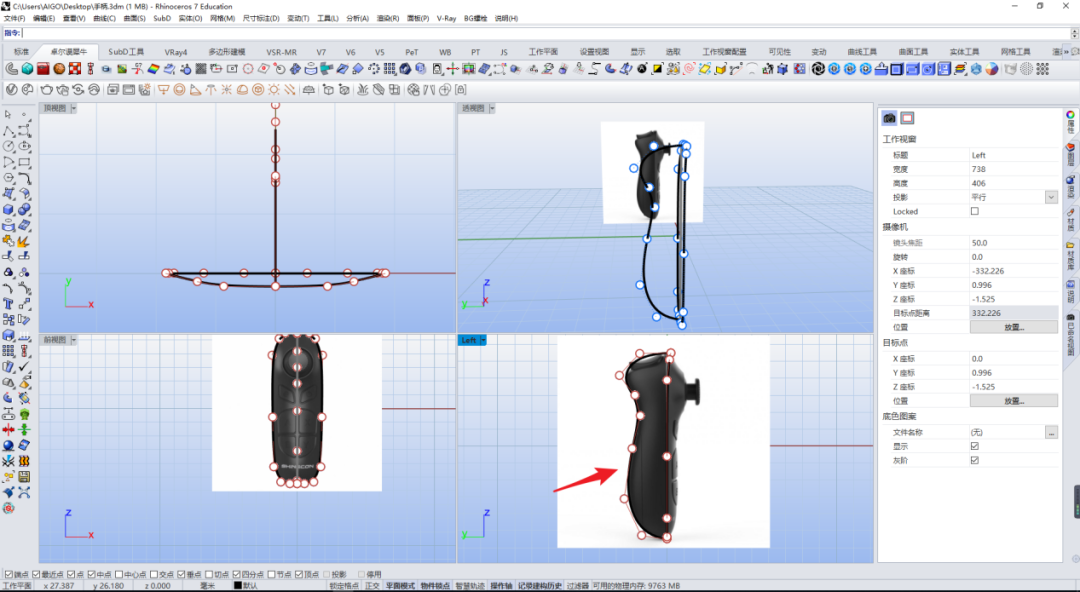Uncheck the 灰阶 grayscale checkbox
Viewport: 1080px width, 592px height.
[975, 460]
